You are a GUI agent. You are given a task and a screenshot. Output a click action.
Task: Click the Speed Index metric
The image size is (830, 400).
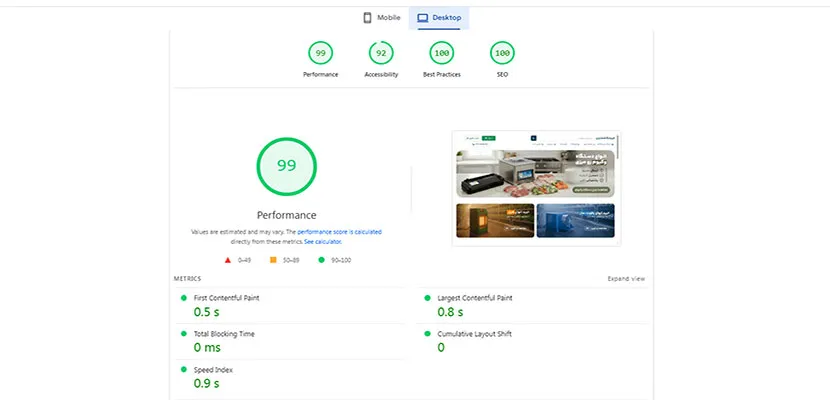[x=216, y=370]
